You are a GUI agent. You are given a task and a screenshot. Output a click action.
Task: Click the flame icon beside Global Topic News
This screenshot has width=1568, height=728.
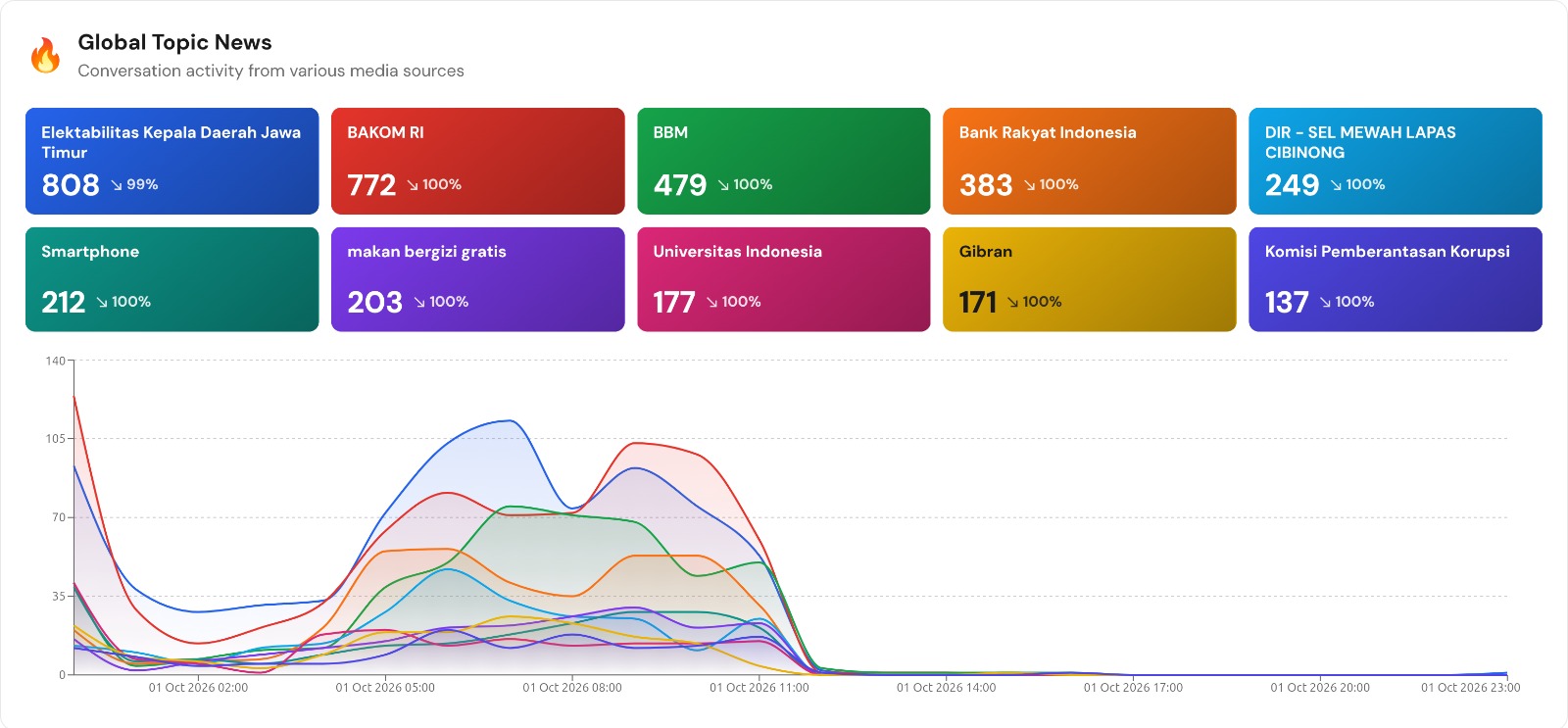(x=45, y=56)
